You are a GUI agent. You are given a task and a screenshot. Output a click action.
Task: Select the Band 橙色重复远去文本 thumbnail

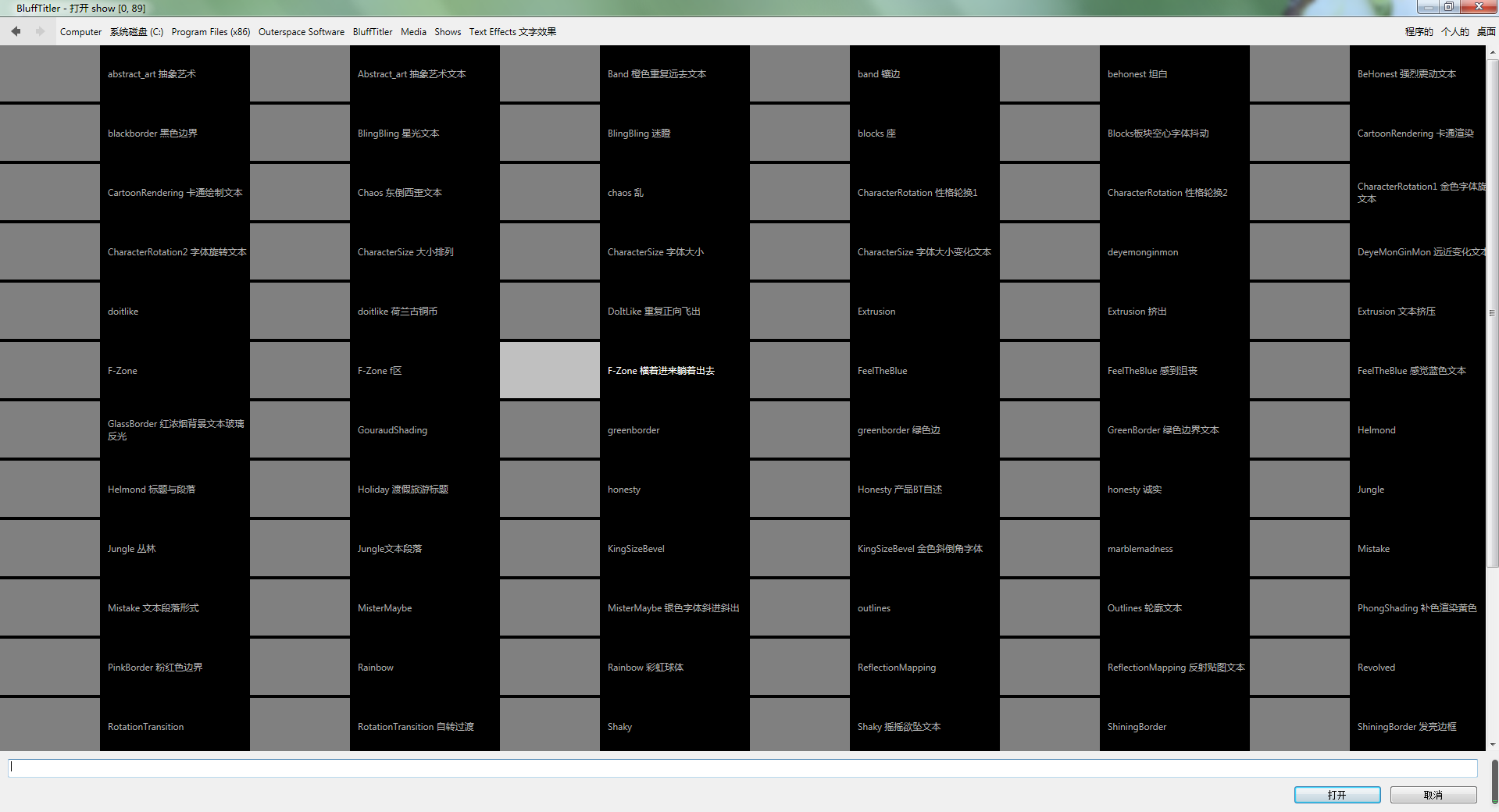[550, 74]
